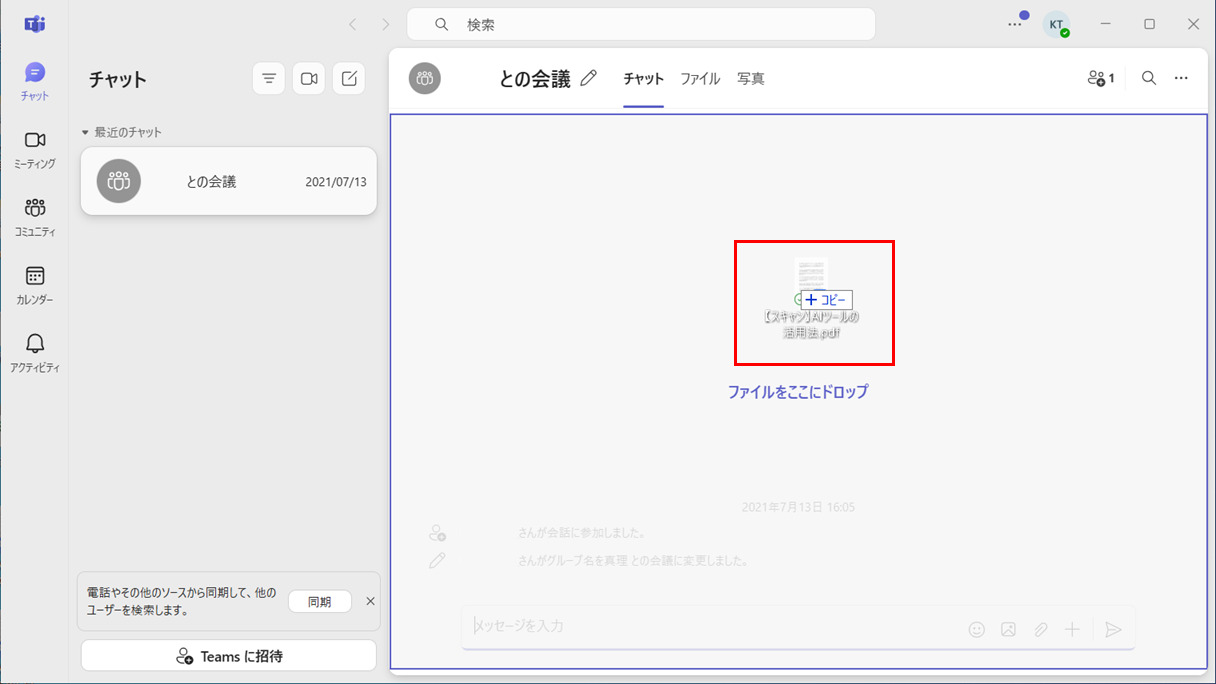Open more options (…) in the chat header

[1181, 77]
